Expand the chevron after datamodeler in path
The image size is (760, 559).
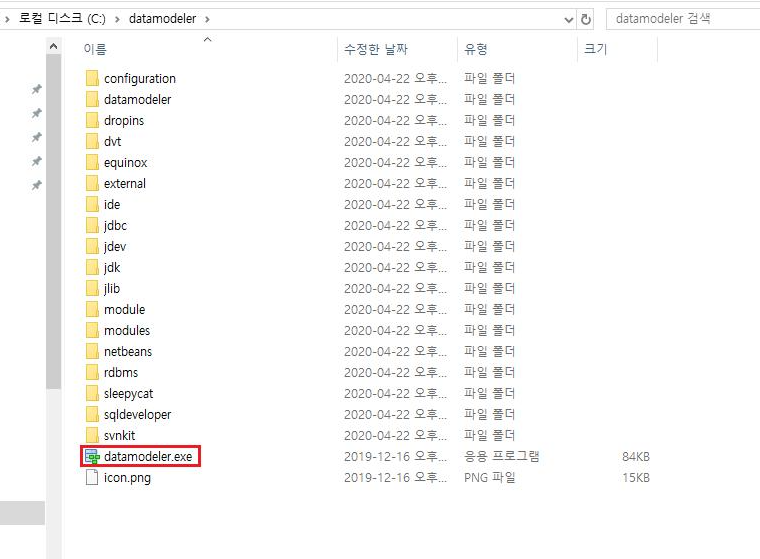coord(207,19)
